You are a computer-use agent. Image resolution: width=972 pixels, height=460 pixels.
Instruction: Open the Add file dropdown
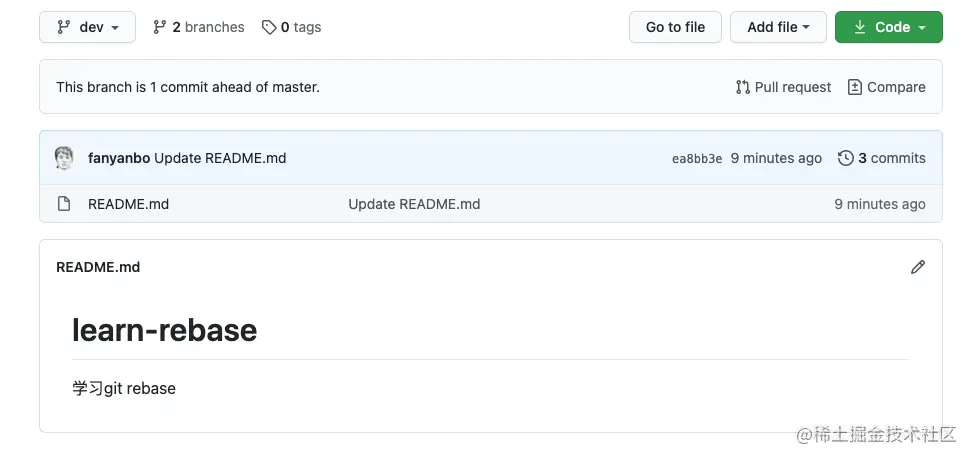[778, 27]
